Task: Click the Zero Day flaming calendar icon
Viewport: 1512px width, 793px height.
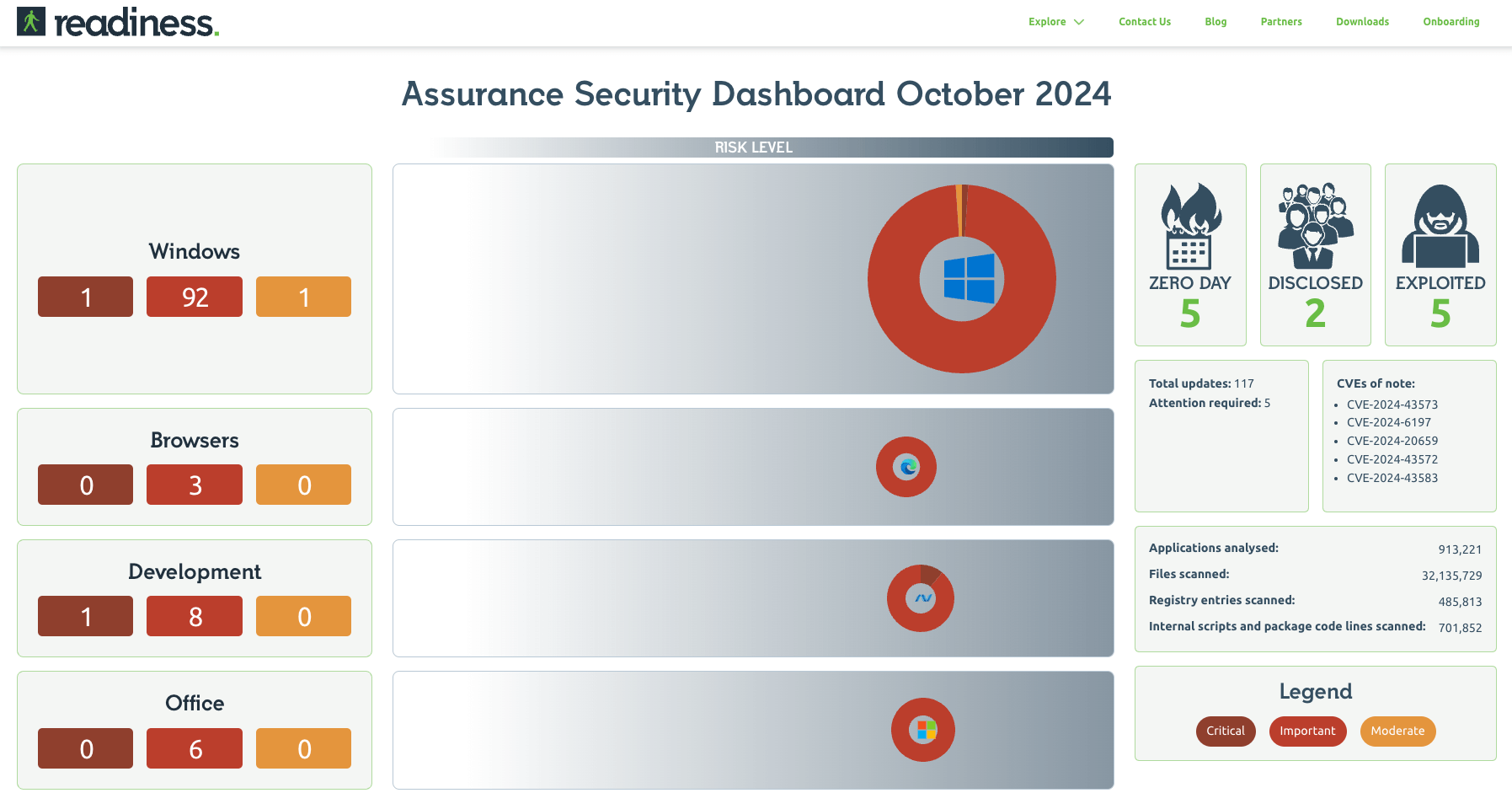Action: (x=1190, y=226)
